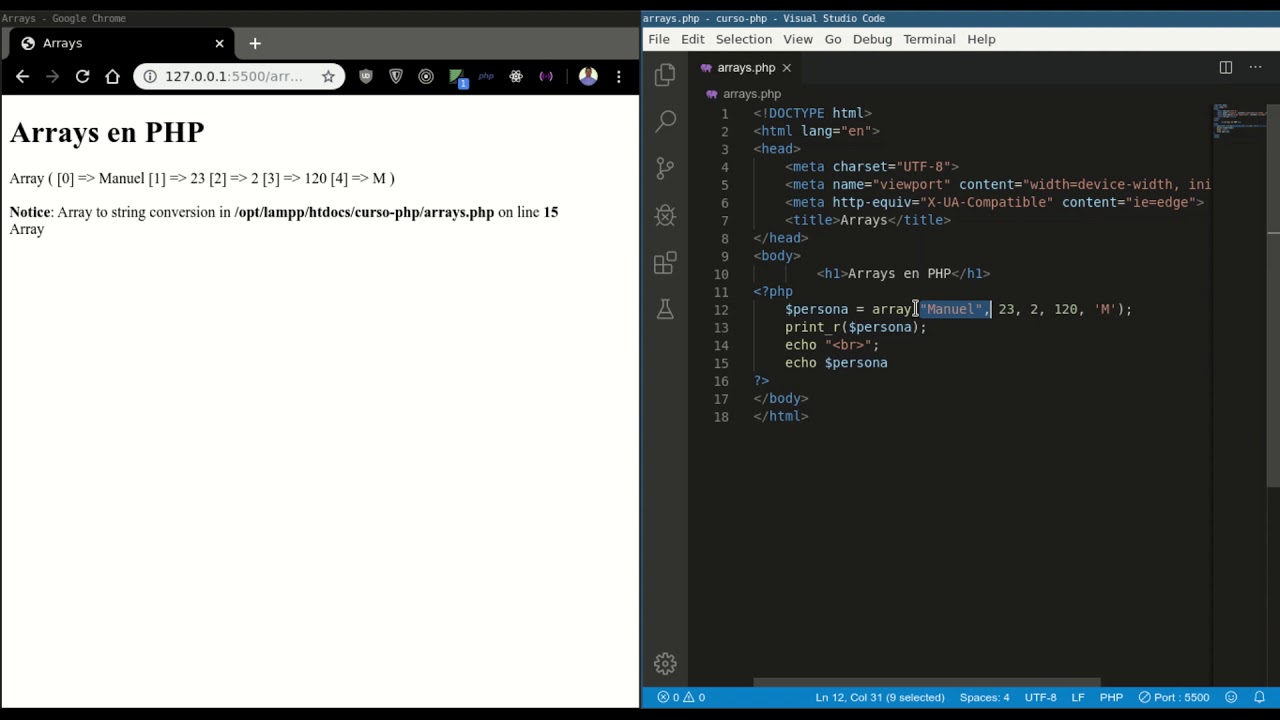Click the print_r($persona); code on line 13
The image size is (1280, 720).
coord(856,327)
